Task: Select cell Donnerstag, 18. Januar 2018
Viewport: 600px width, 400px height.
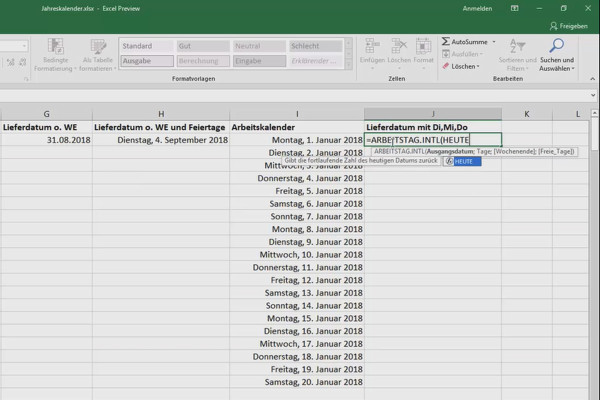Action: pos(297,356)
